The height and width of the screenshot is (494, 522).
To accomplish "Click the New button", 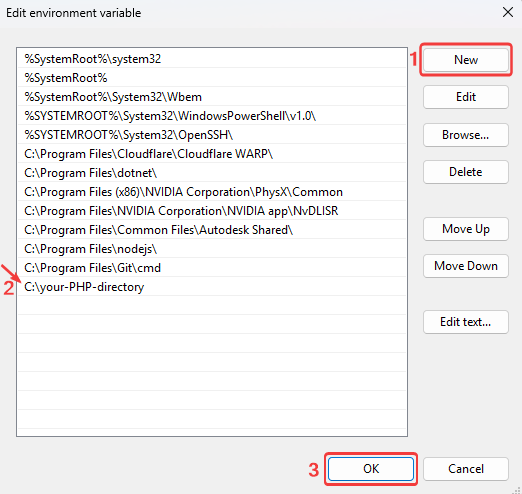I will 466,60.
